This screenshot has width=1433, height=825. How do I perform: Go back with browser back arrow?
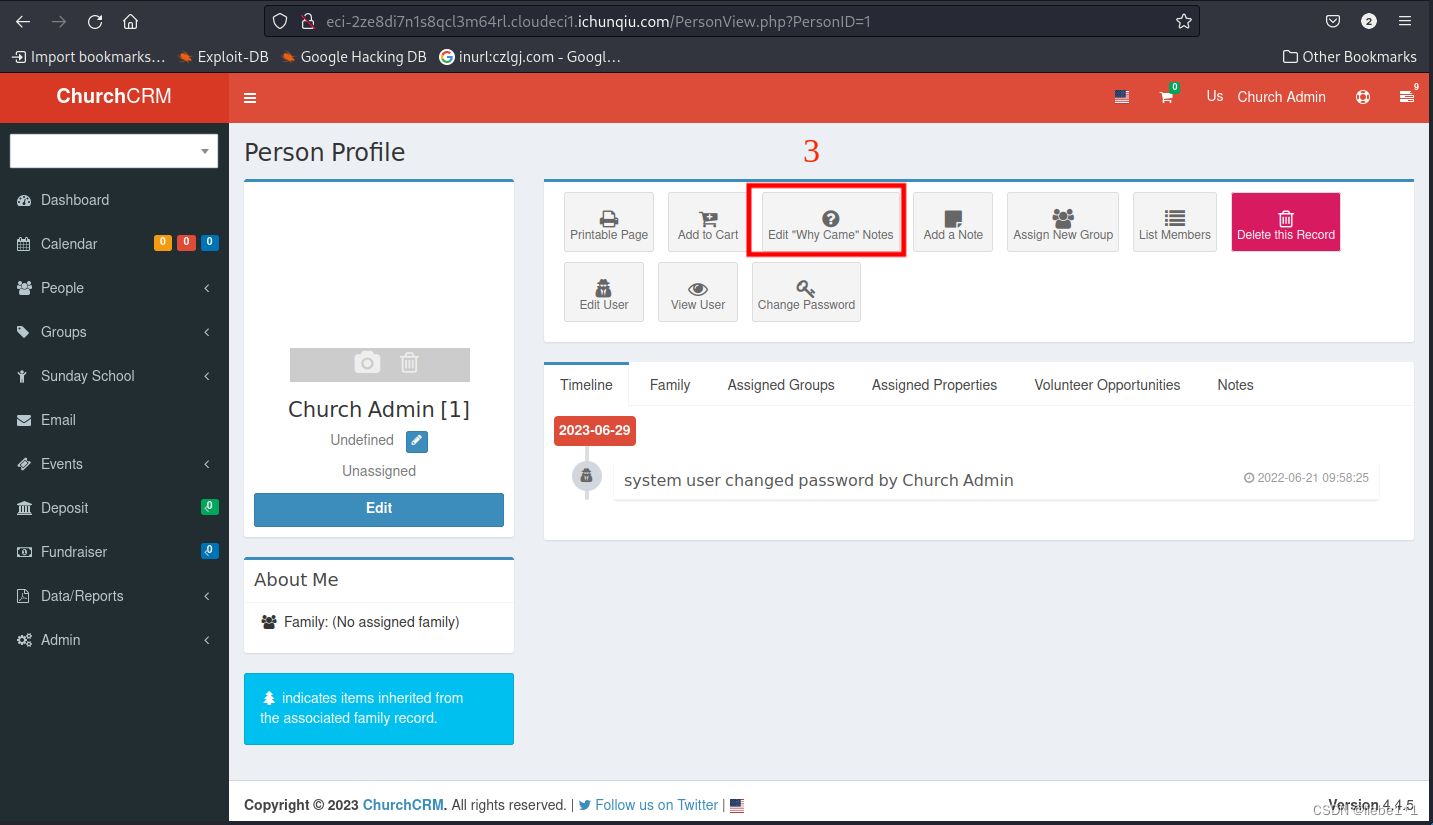pos(23,21)
